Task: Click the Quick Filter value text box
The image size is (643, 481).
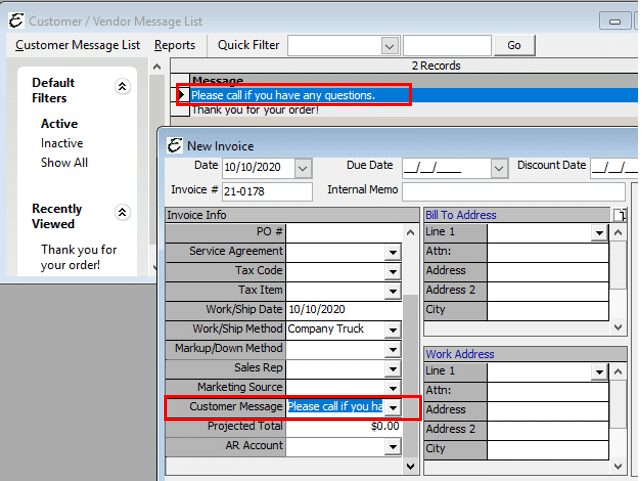Action: pyautogui.click(x=447, y=46)
